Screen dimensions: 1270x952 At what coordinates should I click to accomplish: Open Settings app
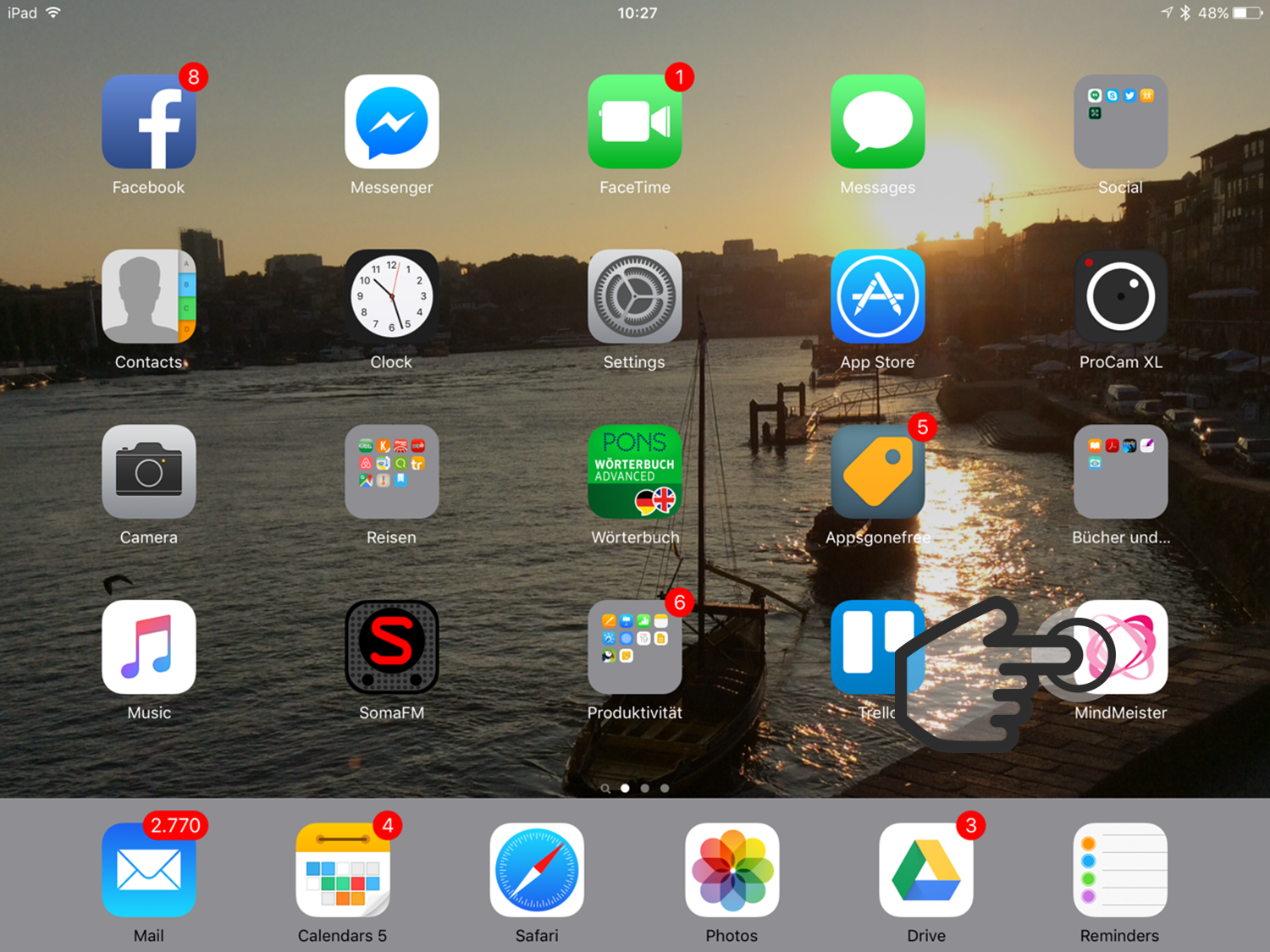pos(635,296)
